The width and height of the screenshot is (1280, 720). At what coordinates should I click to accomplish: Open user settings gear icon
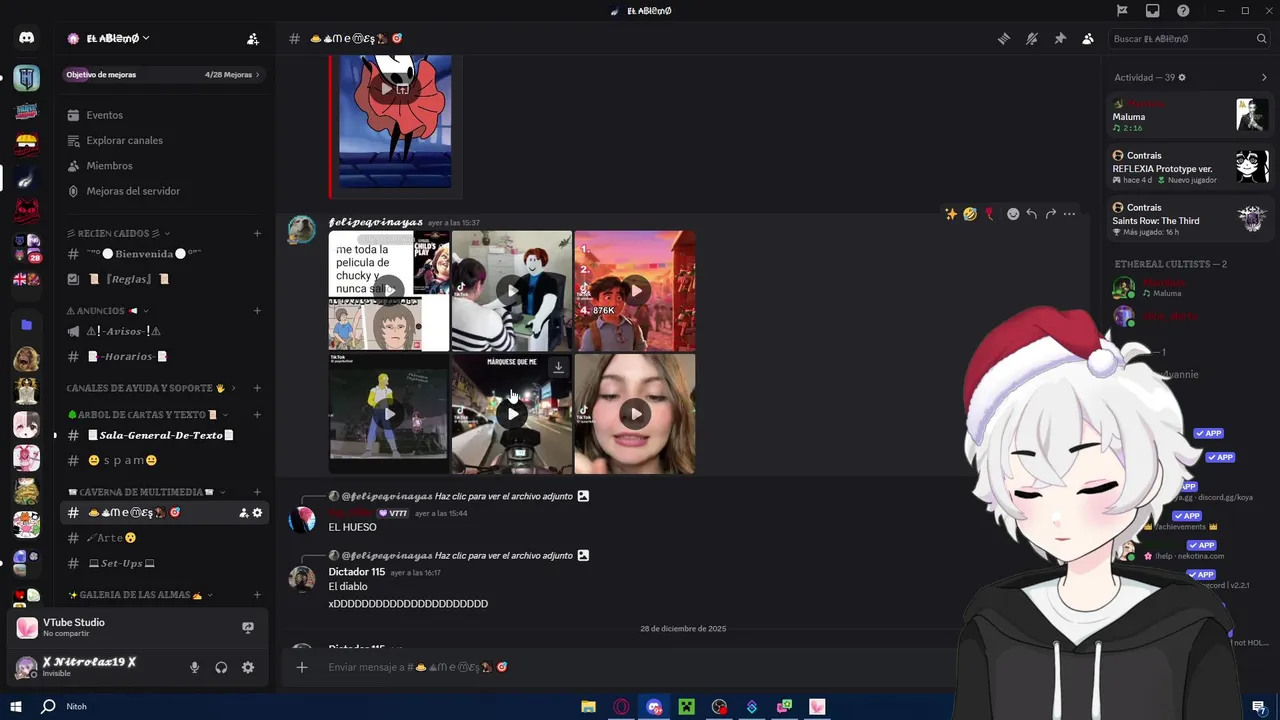(x=248, y=668)
